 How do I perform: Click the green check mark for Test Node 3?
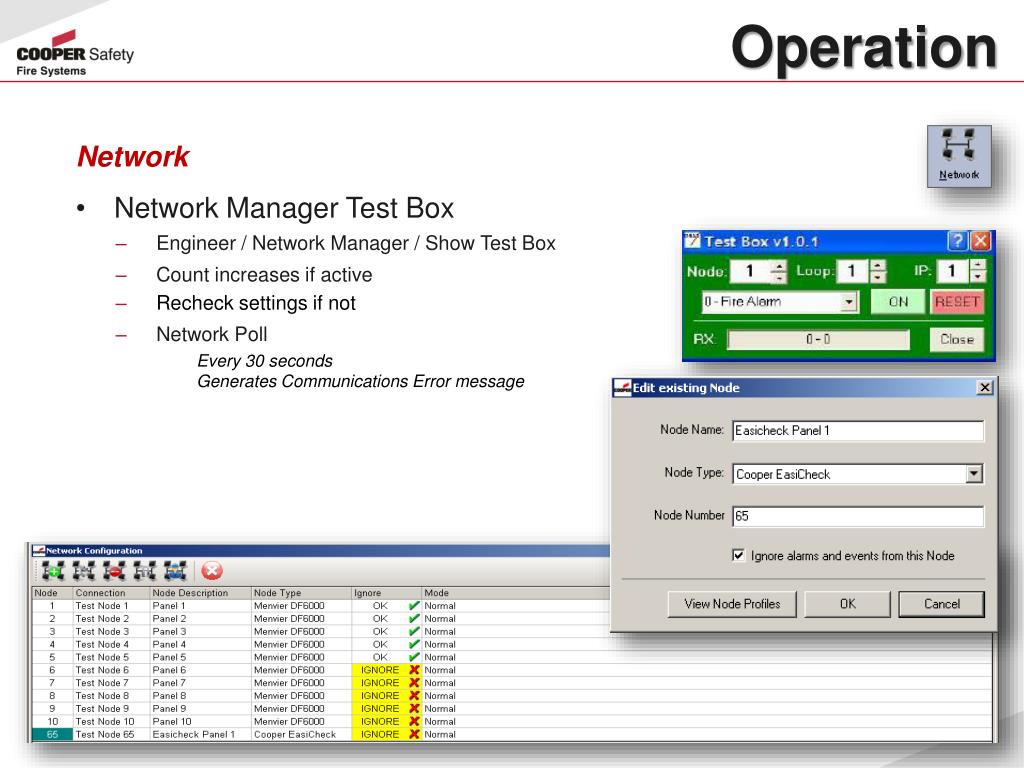pyautogui.click(x=414, y=632)
